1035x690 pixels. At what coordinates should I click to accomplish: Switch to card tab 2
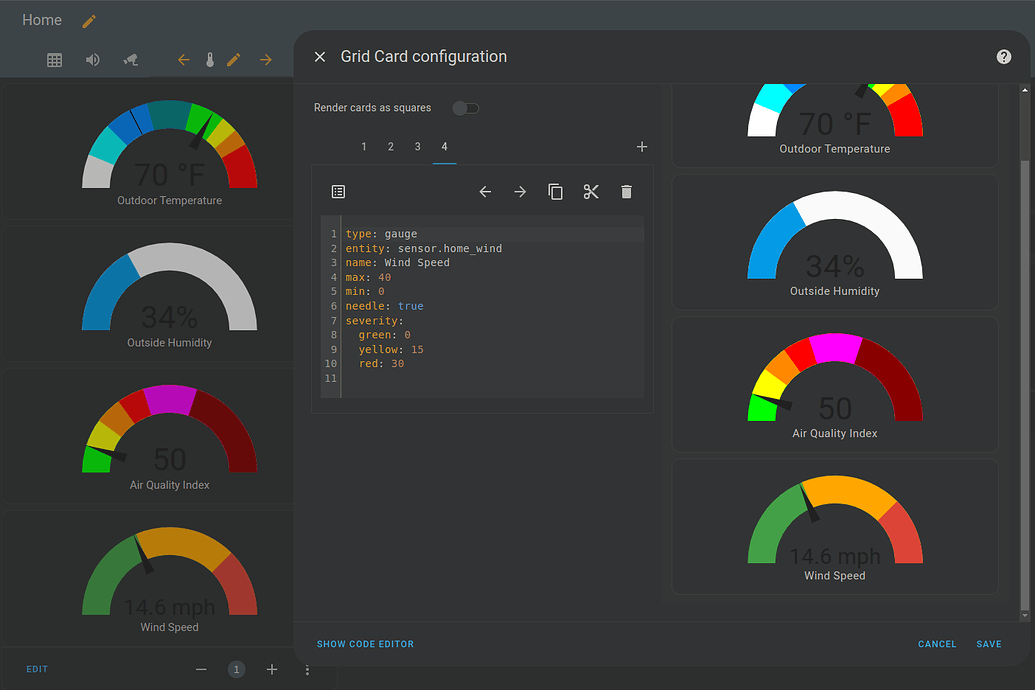pyautogui.click(x=390, y=146)
